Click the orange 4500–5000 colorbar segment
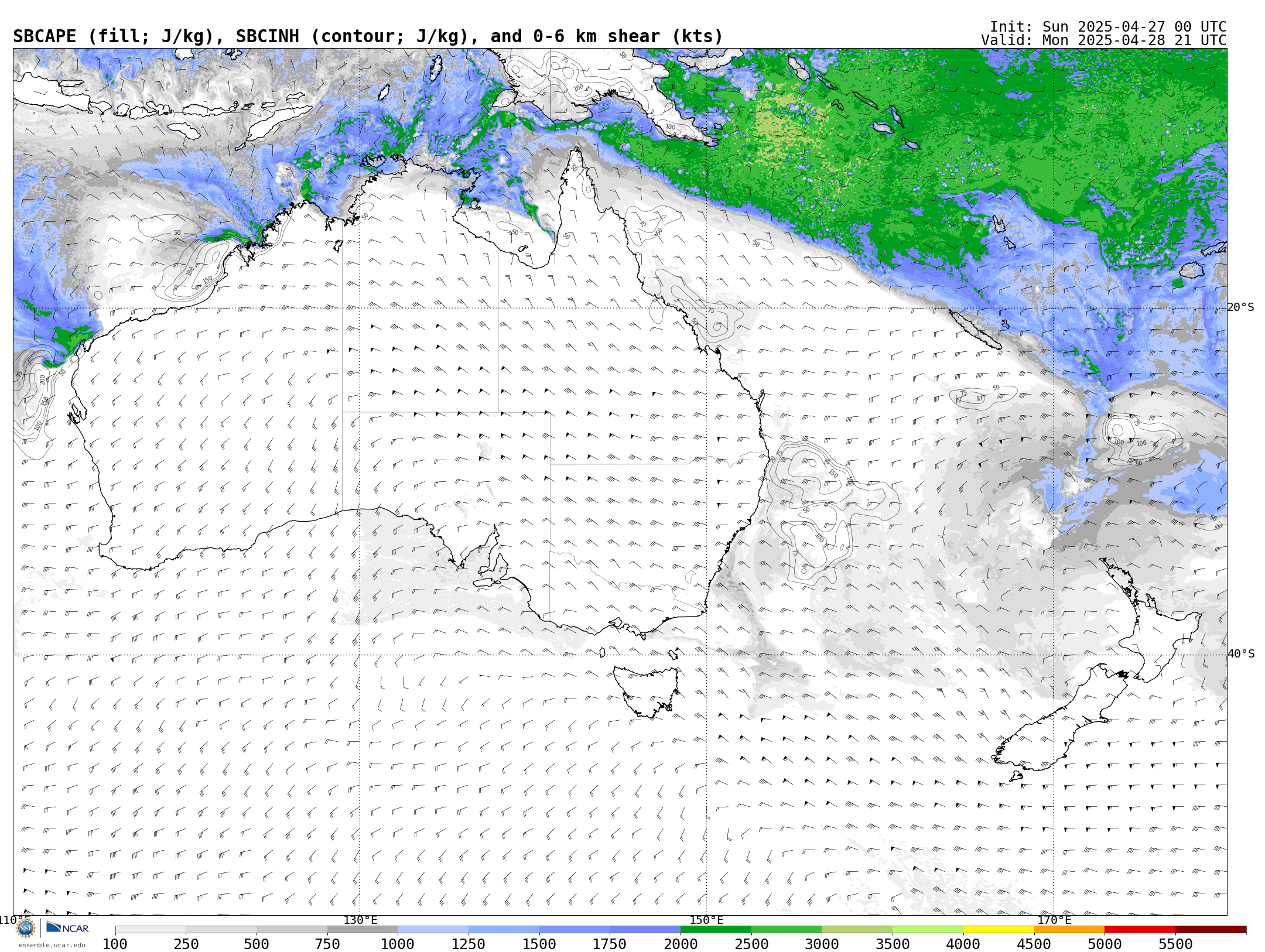 [1069, 930]
